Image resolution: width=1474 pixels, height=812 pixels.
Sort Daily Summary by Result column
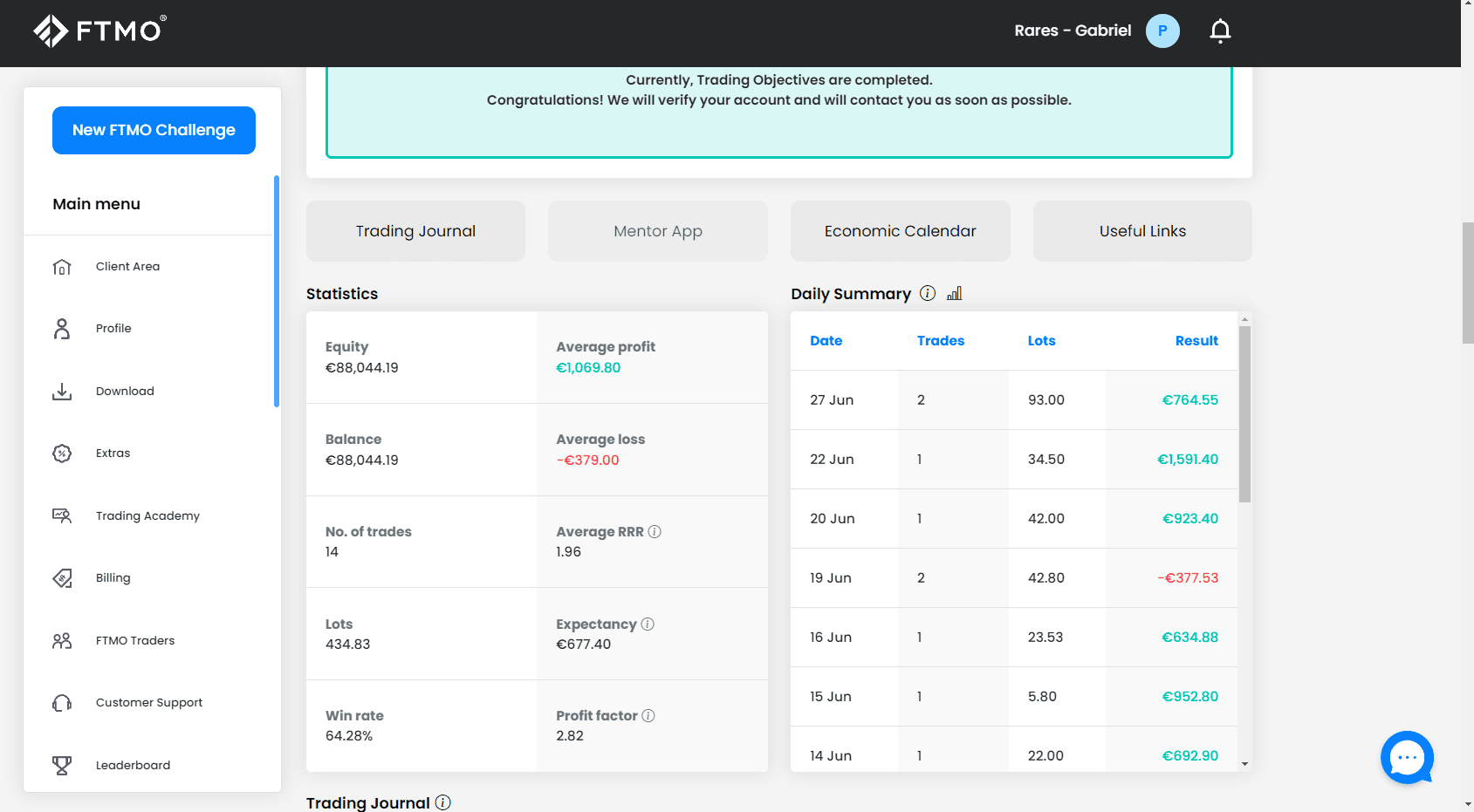[1196, 341]
